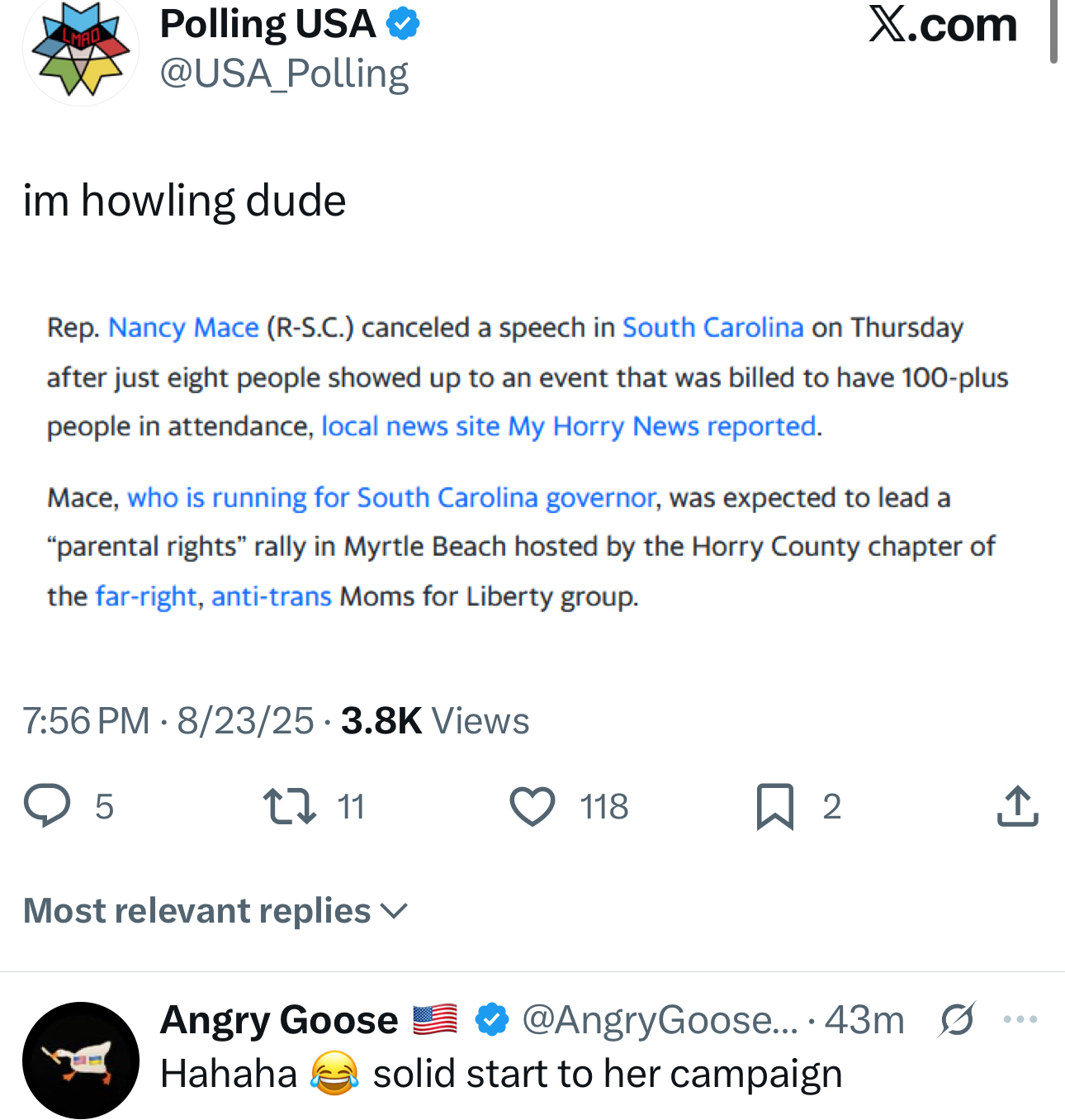Open three-dot menu on Angry Goose reply

pyautogui.click(x=1020, y=1019)
